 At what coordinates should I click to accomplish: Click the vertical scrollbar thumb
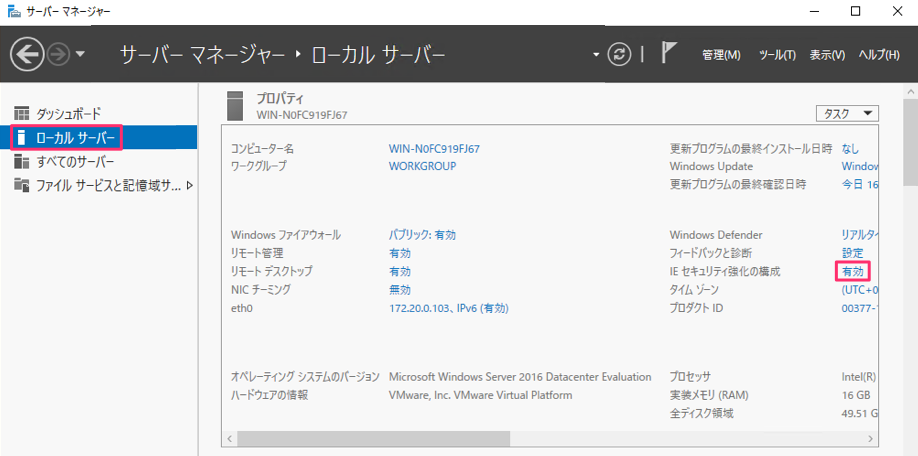912,143
